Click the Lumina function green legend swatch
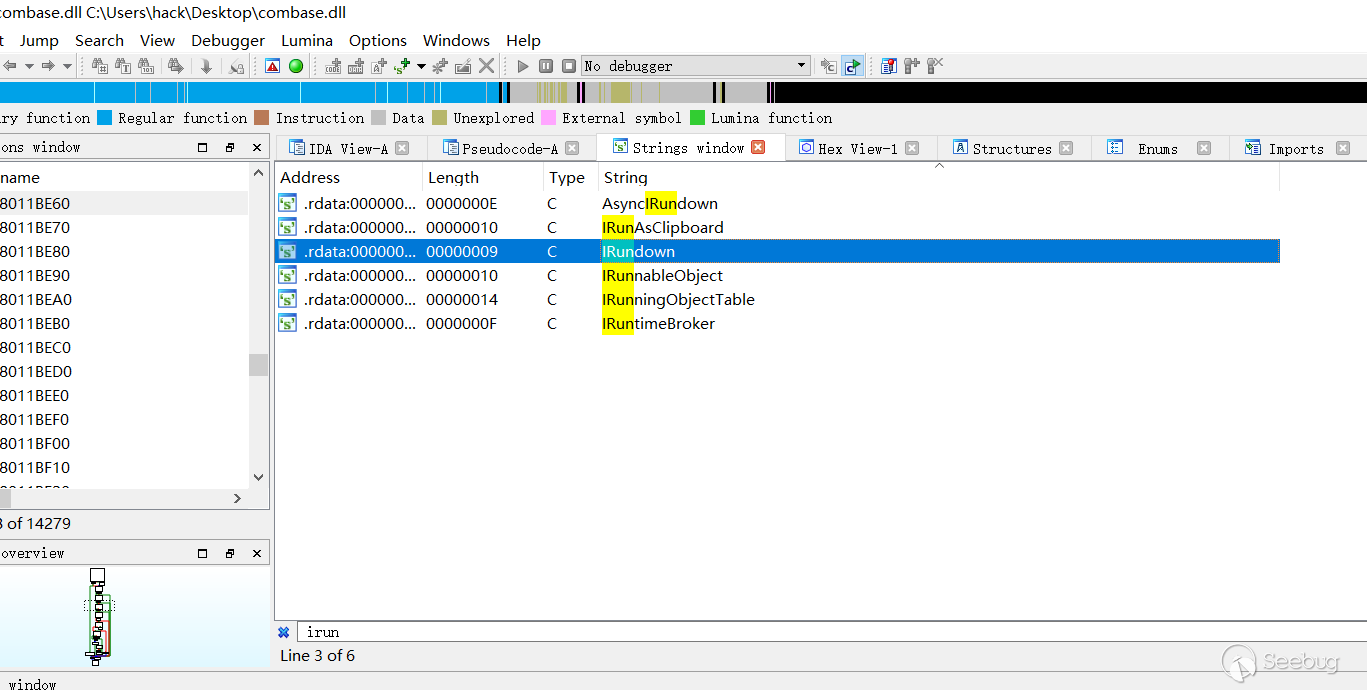Screen dimensions: 1367x690 (697, 118)
